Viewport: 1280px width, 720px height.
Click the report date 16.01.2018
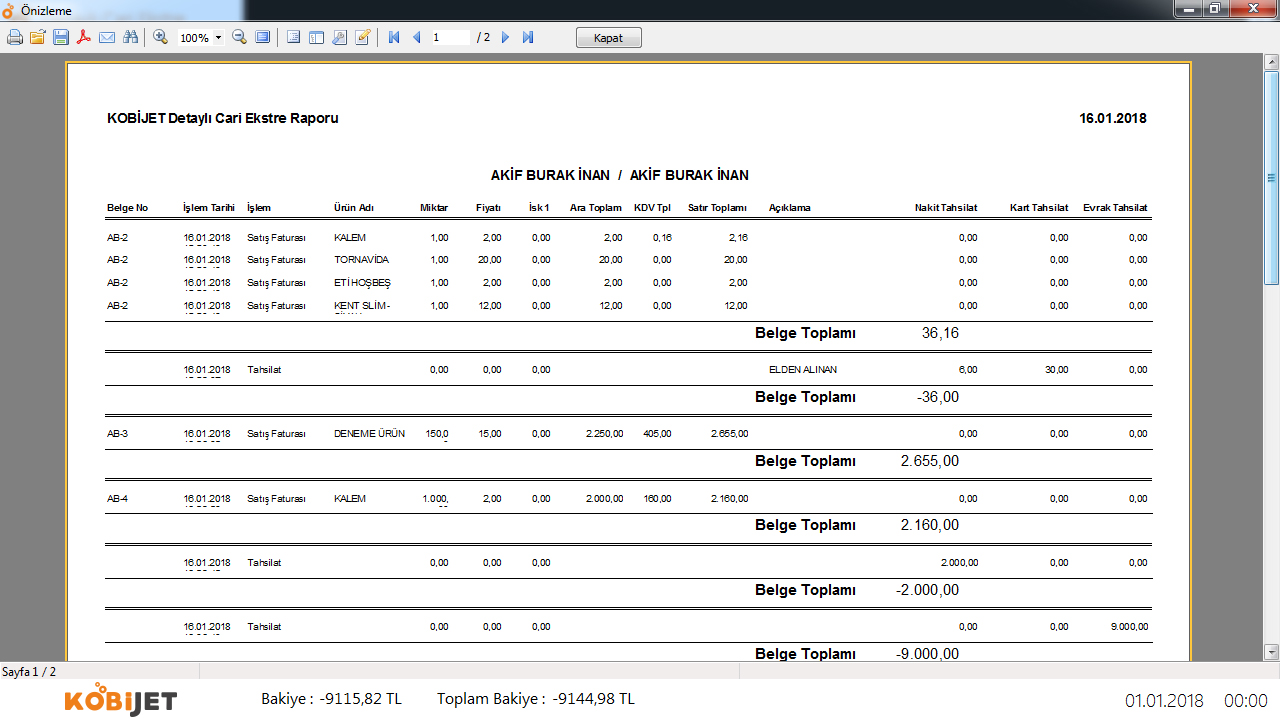click(x=1113, y=118)
